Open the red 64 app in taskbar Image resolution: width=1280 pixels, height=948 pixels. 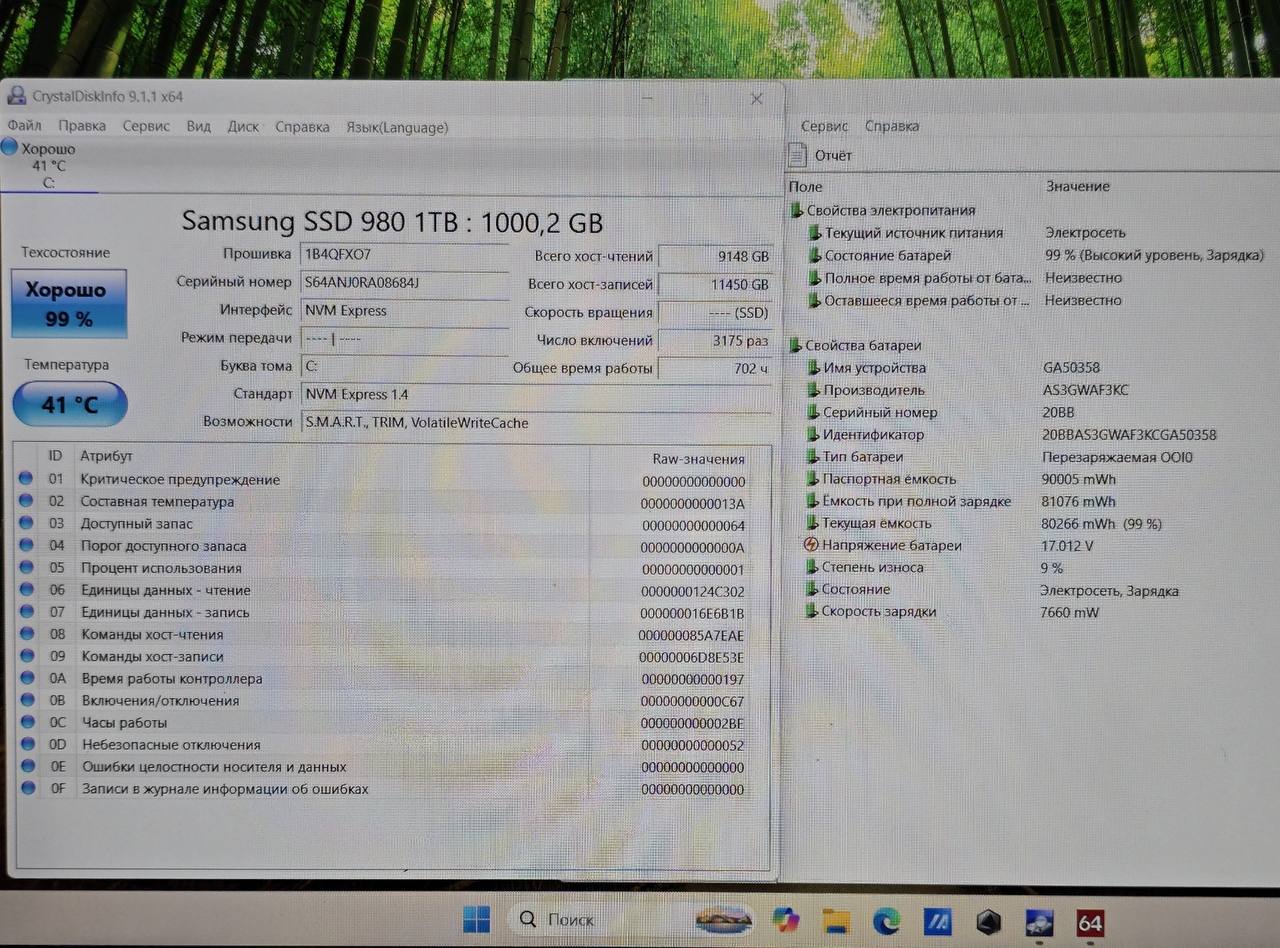tap(1090, 922)
